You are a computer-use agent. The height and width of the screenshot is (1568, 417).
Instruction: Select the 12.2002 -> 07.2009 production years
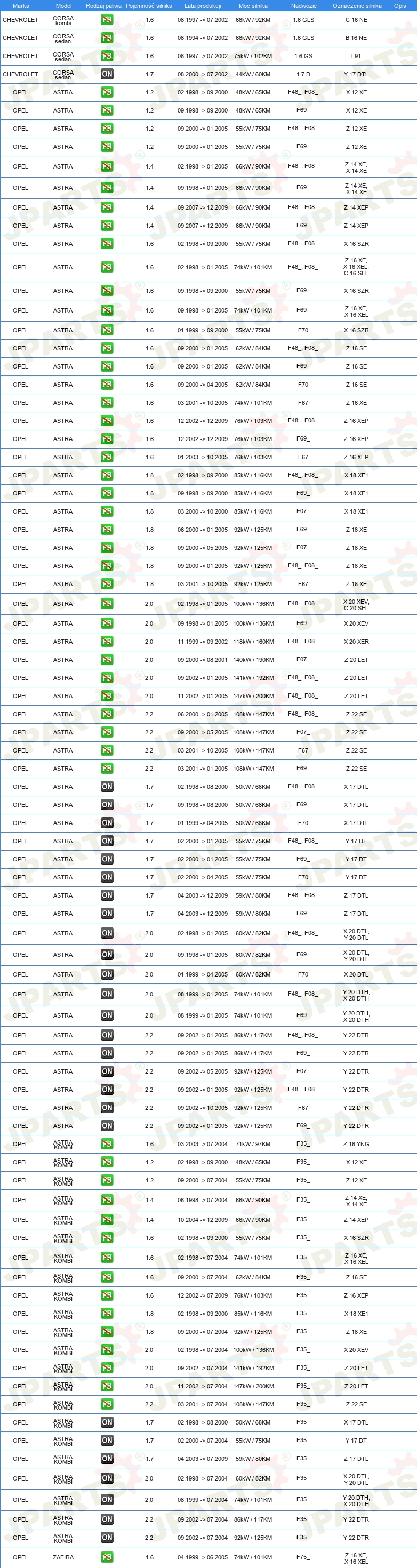coord(203,1295)
